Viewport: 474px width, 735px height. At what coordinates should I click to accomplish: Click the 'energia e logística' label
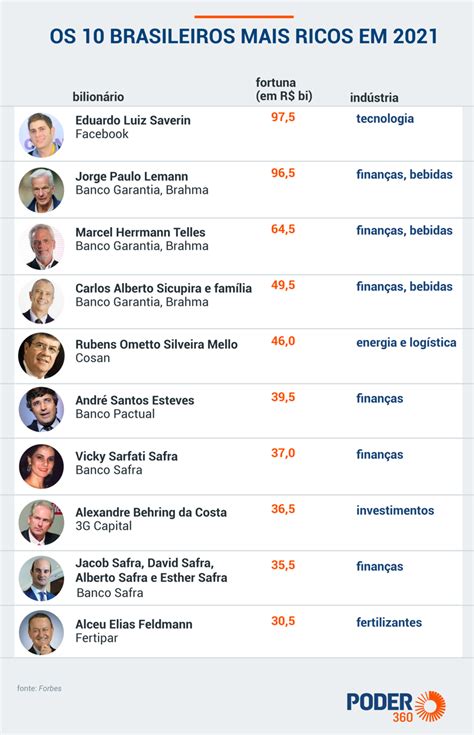(x=406, y=343)
